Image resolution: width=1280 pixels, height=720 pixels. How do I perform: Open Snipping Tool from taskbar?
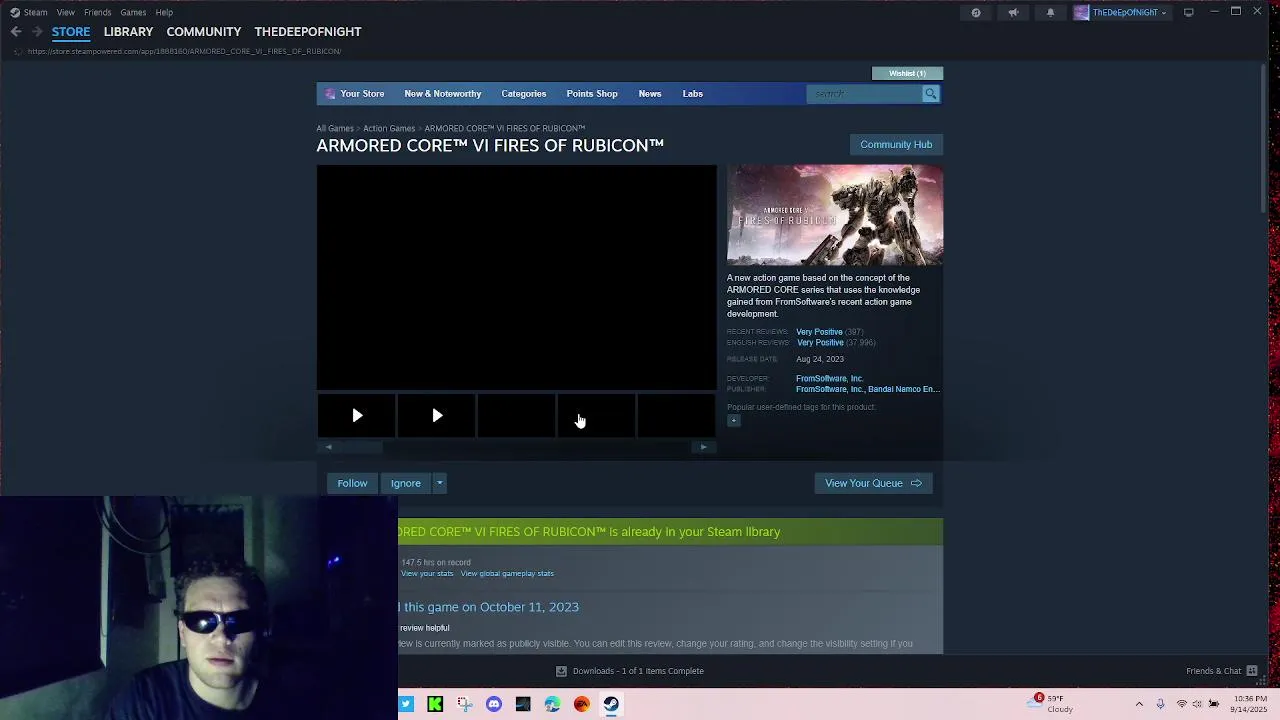click(x=465, y=704)
